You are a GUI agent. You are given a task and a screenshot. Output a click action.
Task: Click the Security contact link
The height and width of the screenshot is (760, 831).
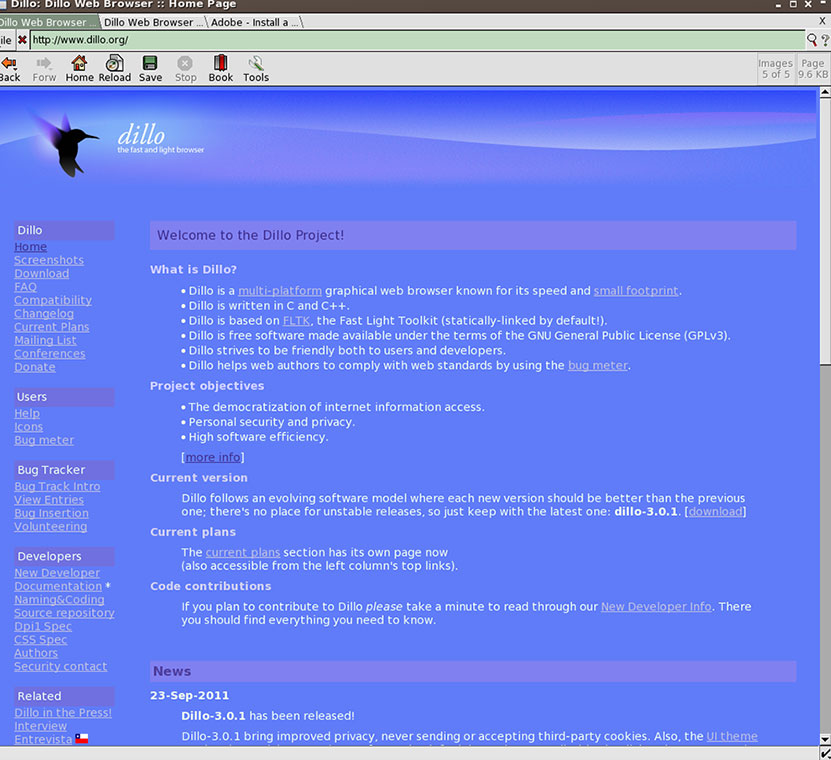[x=60, y=666]
